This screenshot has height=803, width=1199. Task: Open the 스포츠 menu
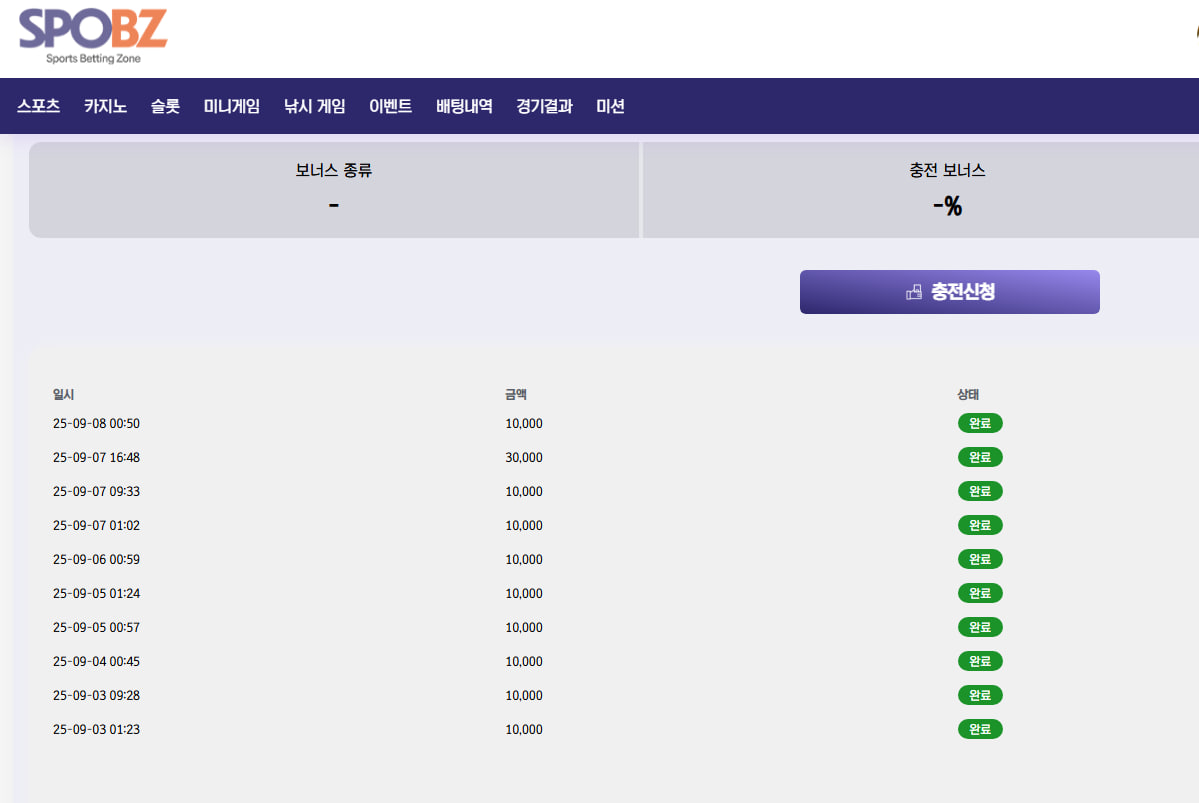click(x=38, y=106)
